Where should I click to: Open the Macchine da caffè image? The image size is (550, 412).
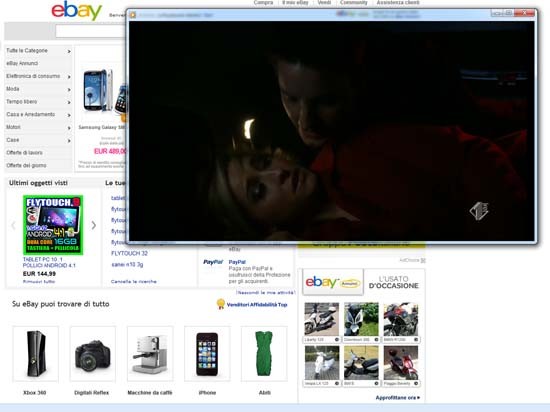(x=150, y=353)
